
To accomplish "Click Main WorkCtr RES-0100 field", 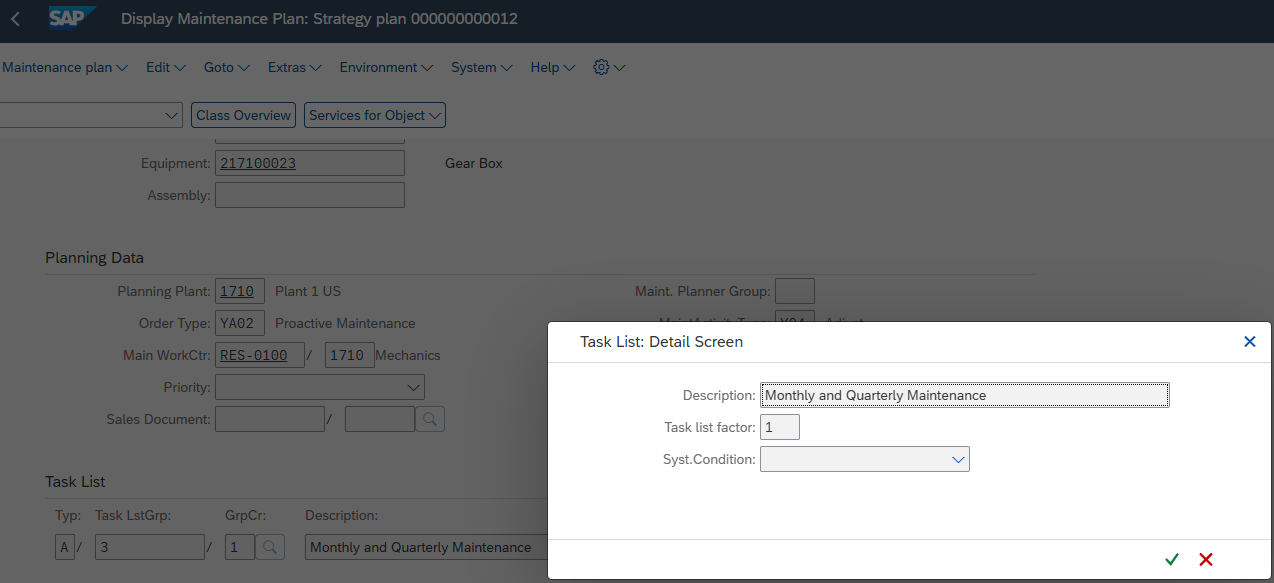I will [259, 355].
